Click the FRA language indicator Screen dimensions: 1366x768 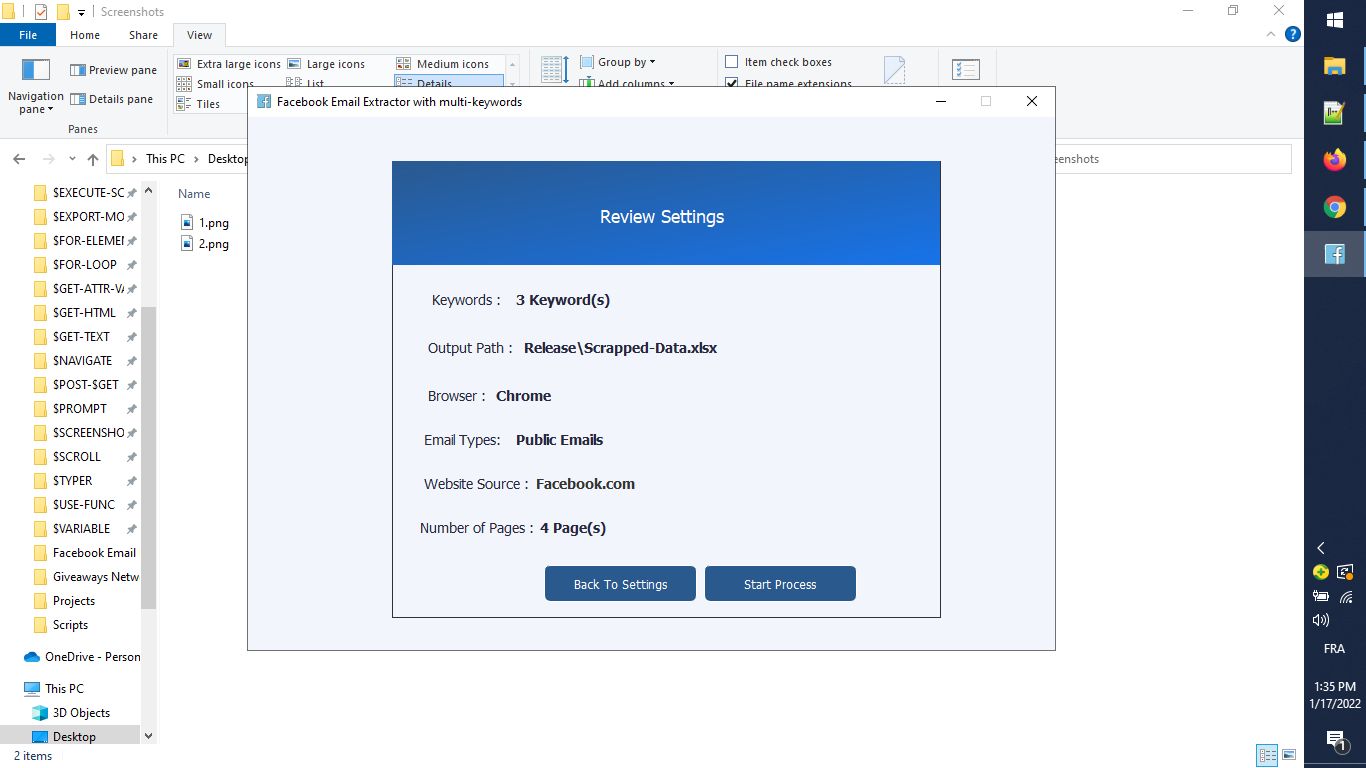[x=1334, y=648]
